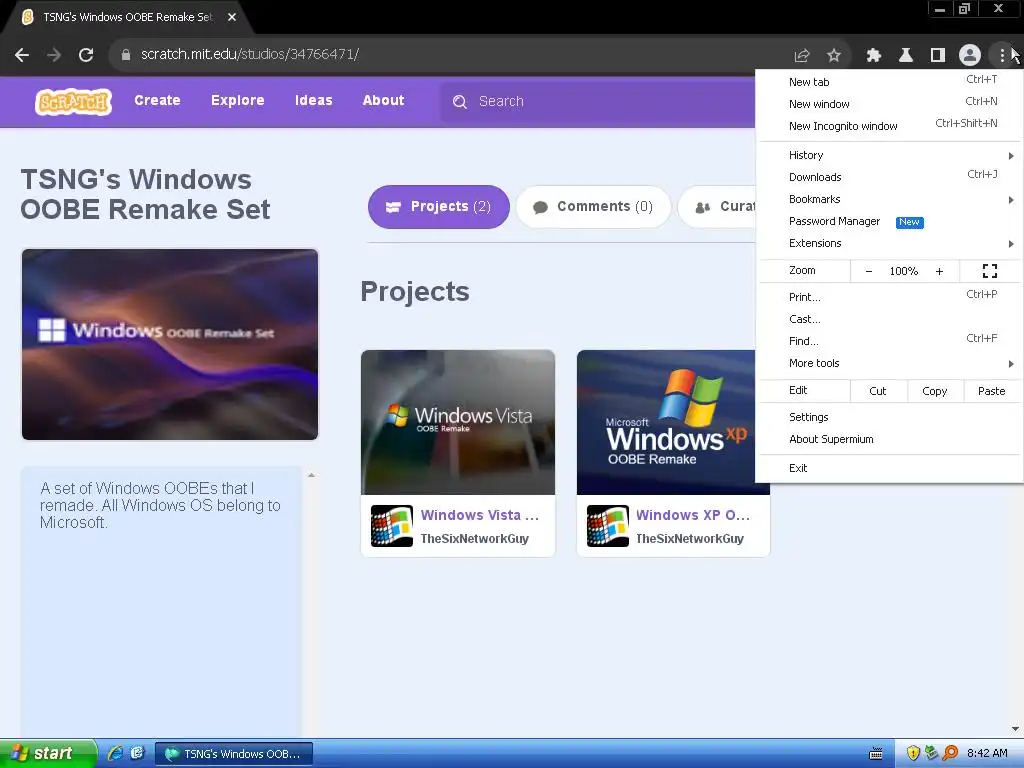Image resolution: width=1024 pixels, height=768 pixels.
Task: Switch to Projects (2) tab
Action: pyautogui.click(x=439, y=207)
